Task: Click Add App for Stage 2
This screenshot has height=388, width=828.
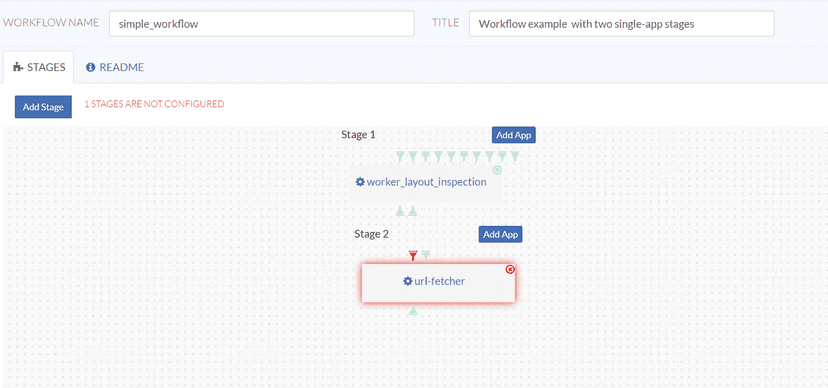Action: pos(500,234)
